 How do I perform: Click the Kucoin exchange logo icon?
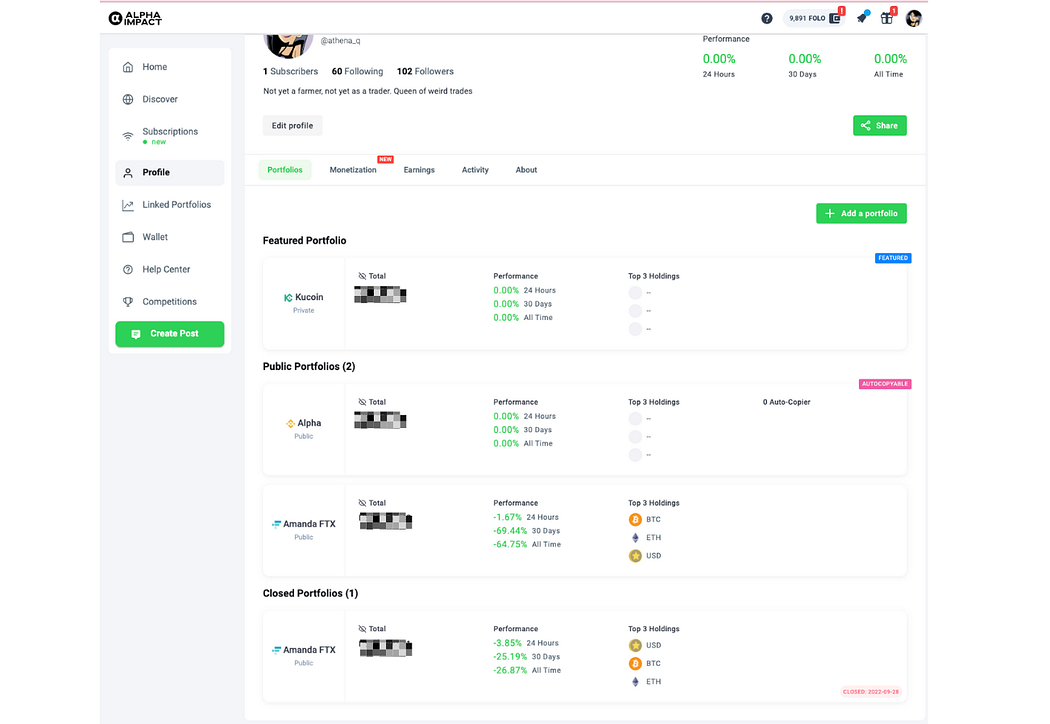click(x=288, y=297)
